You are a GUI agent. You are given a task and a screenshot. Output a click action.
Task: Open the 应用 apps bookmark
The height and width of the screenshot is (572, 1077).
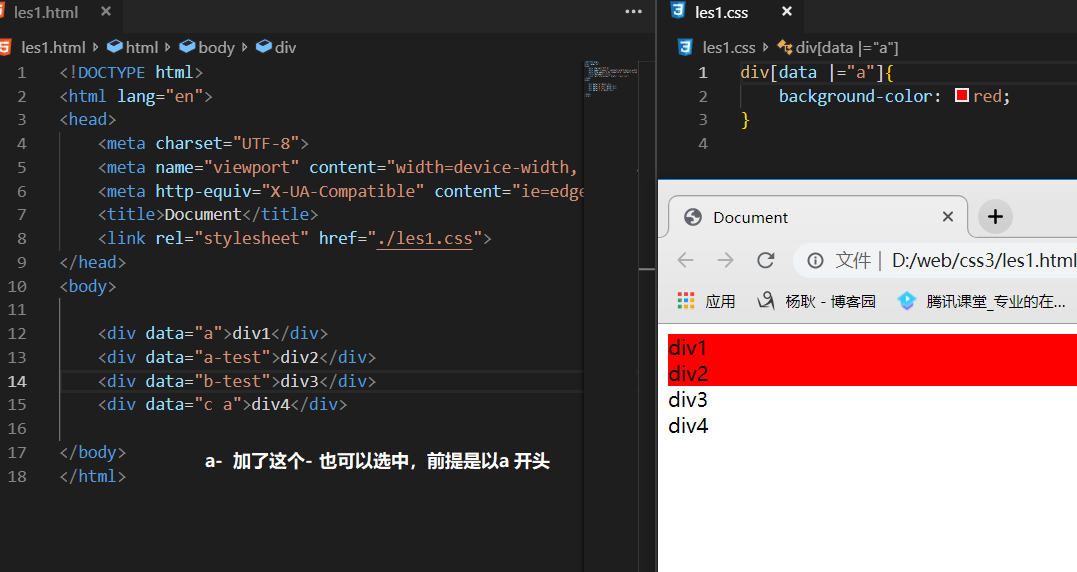coord(706,301)
